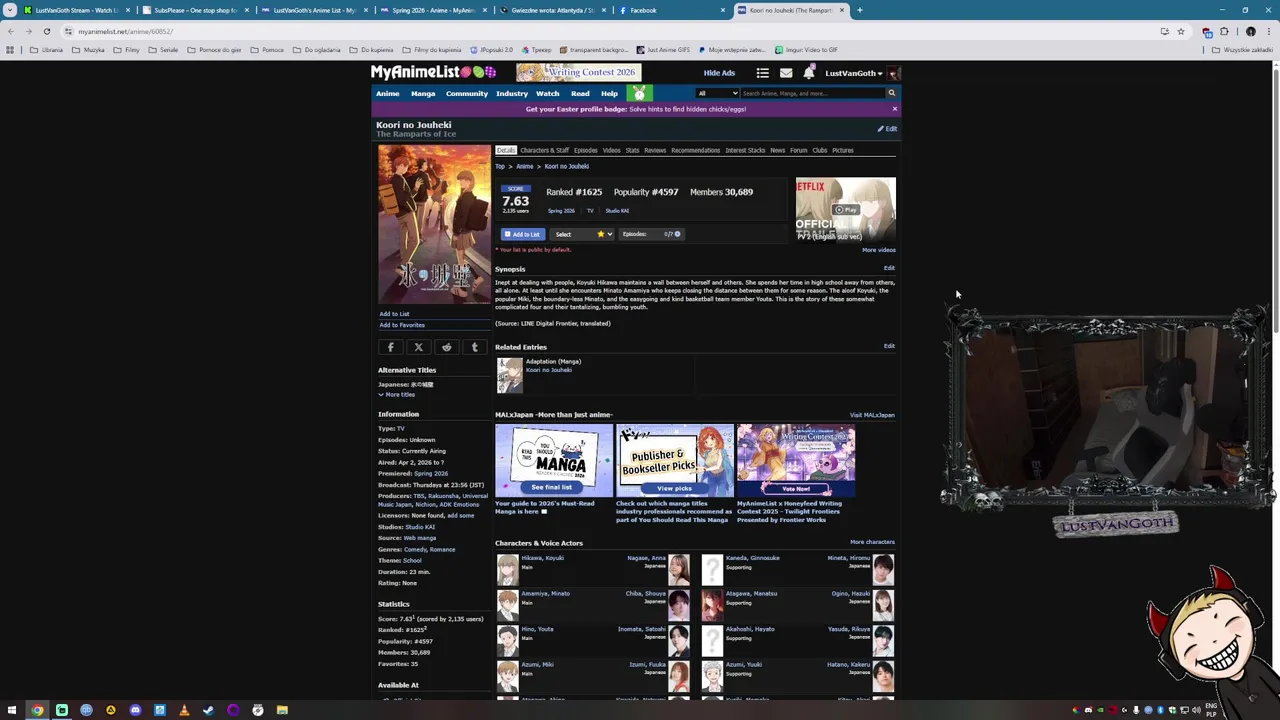Play the Netflix official trailer video
This screenshot has width=1280, height=720.
(846, 210)
